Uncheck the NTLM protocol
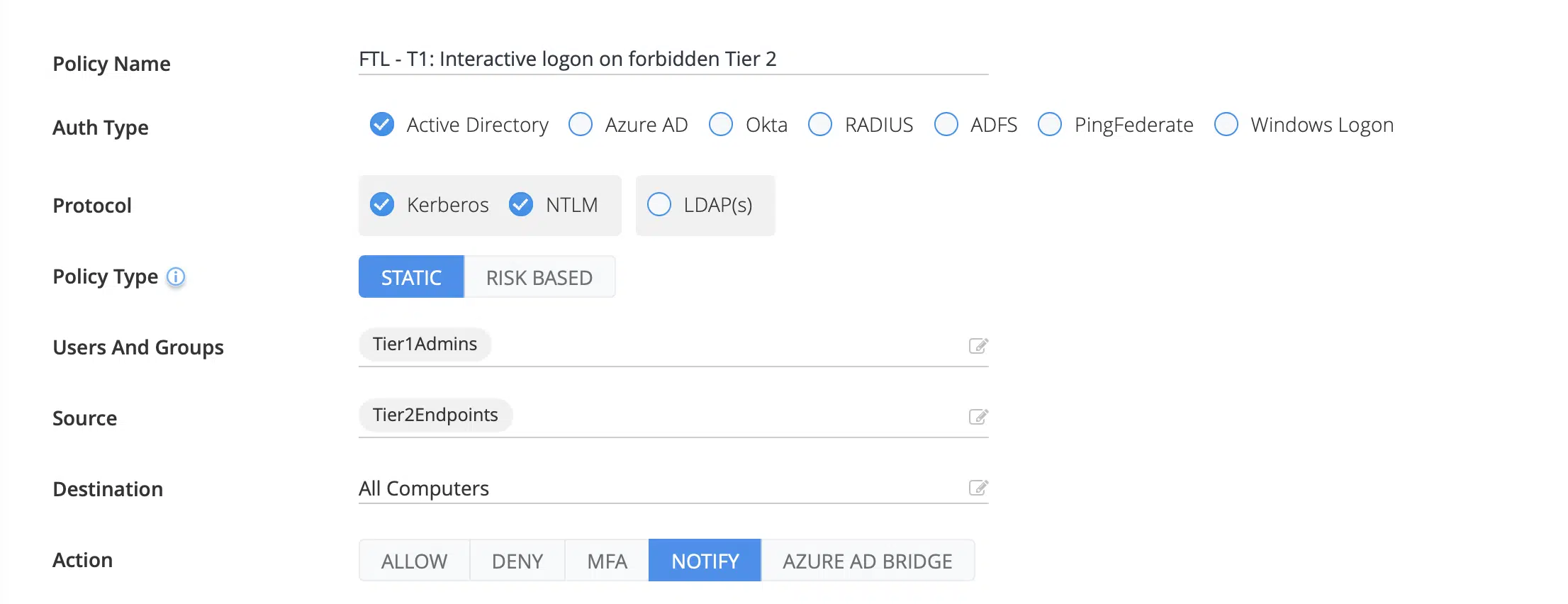Viewport: 1568px width, 604px height. tap(521, 204)
